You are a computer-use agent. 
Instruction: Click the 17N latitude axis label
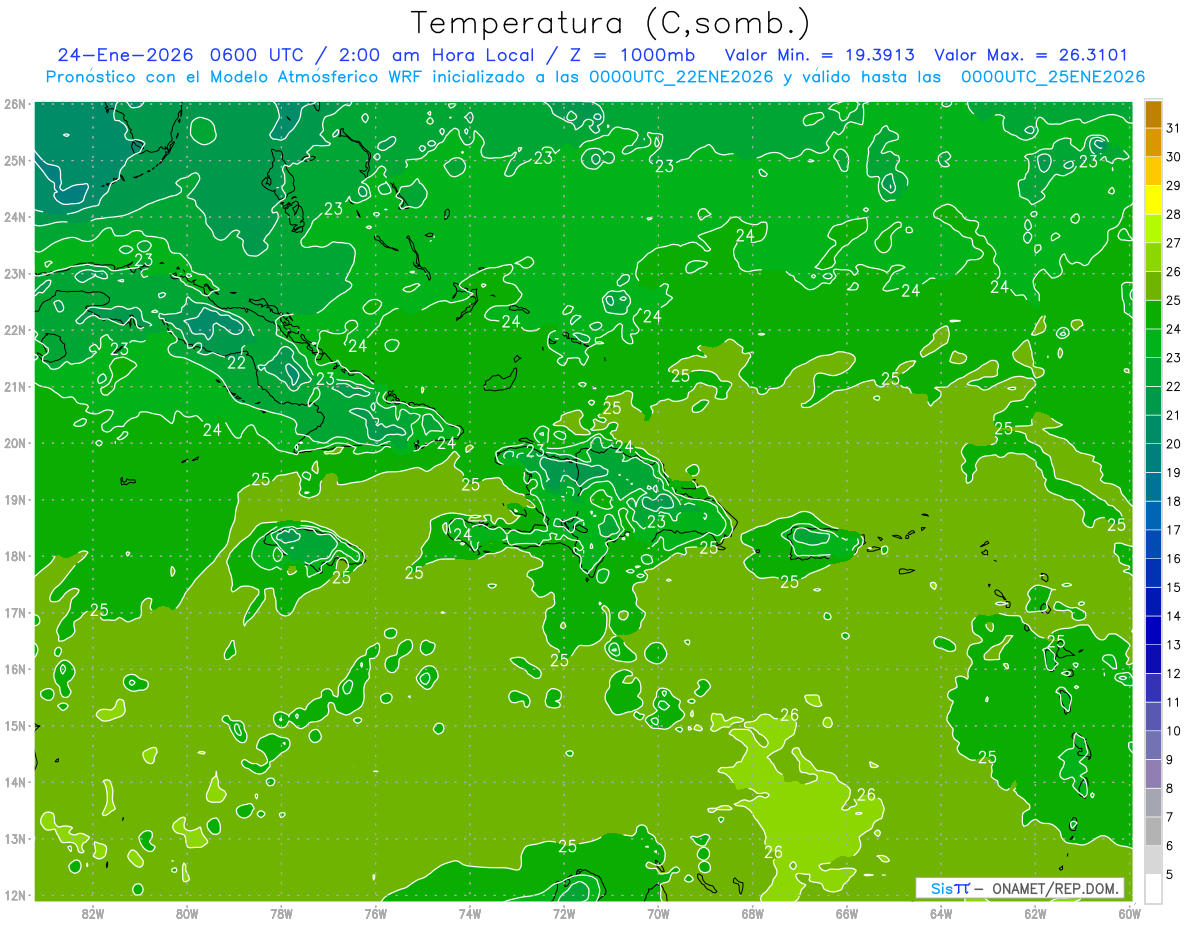15,613
